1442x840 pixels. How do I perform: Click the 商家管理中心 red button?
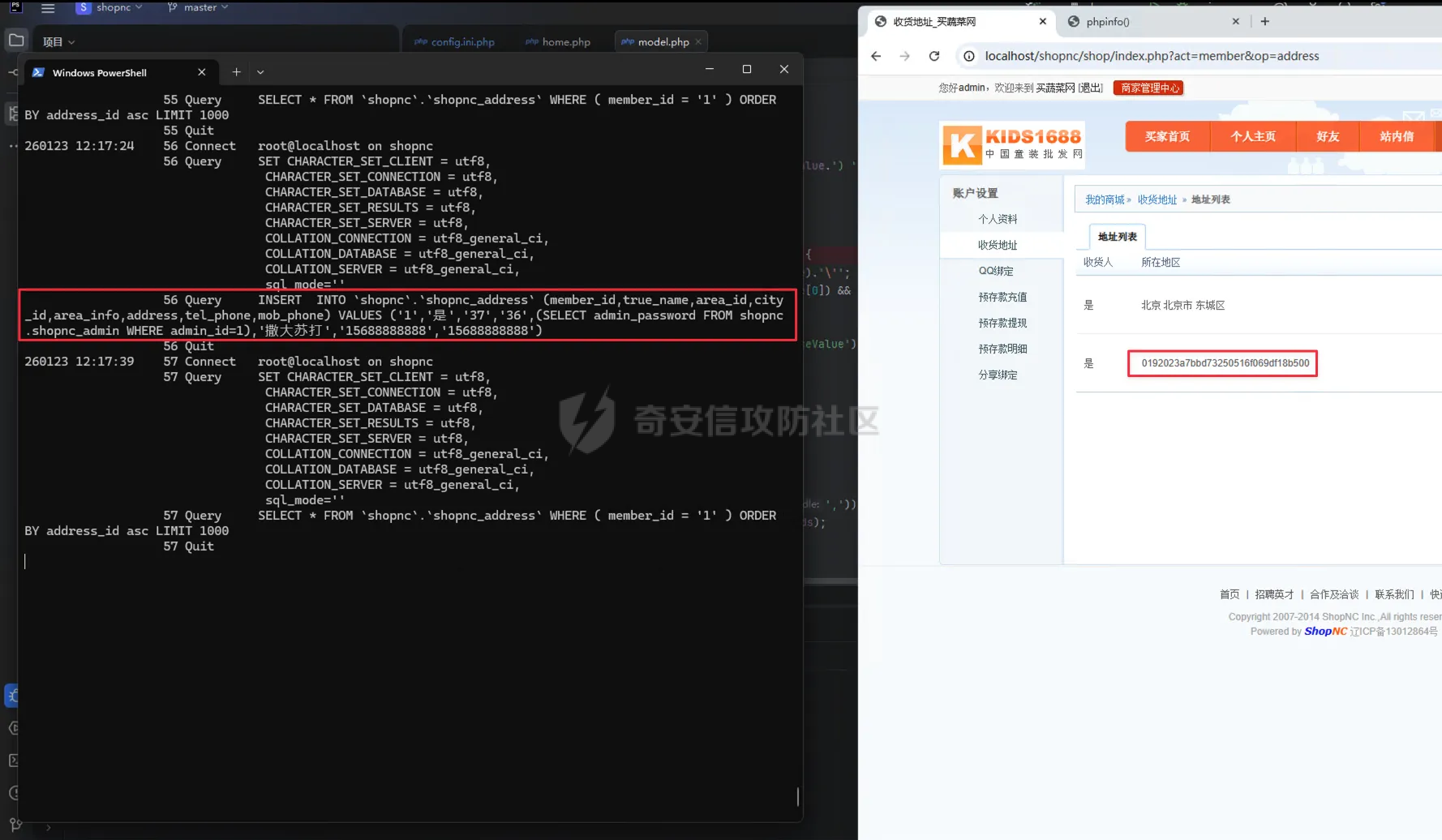1148,88
